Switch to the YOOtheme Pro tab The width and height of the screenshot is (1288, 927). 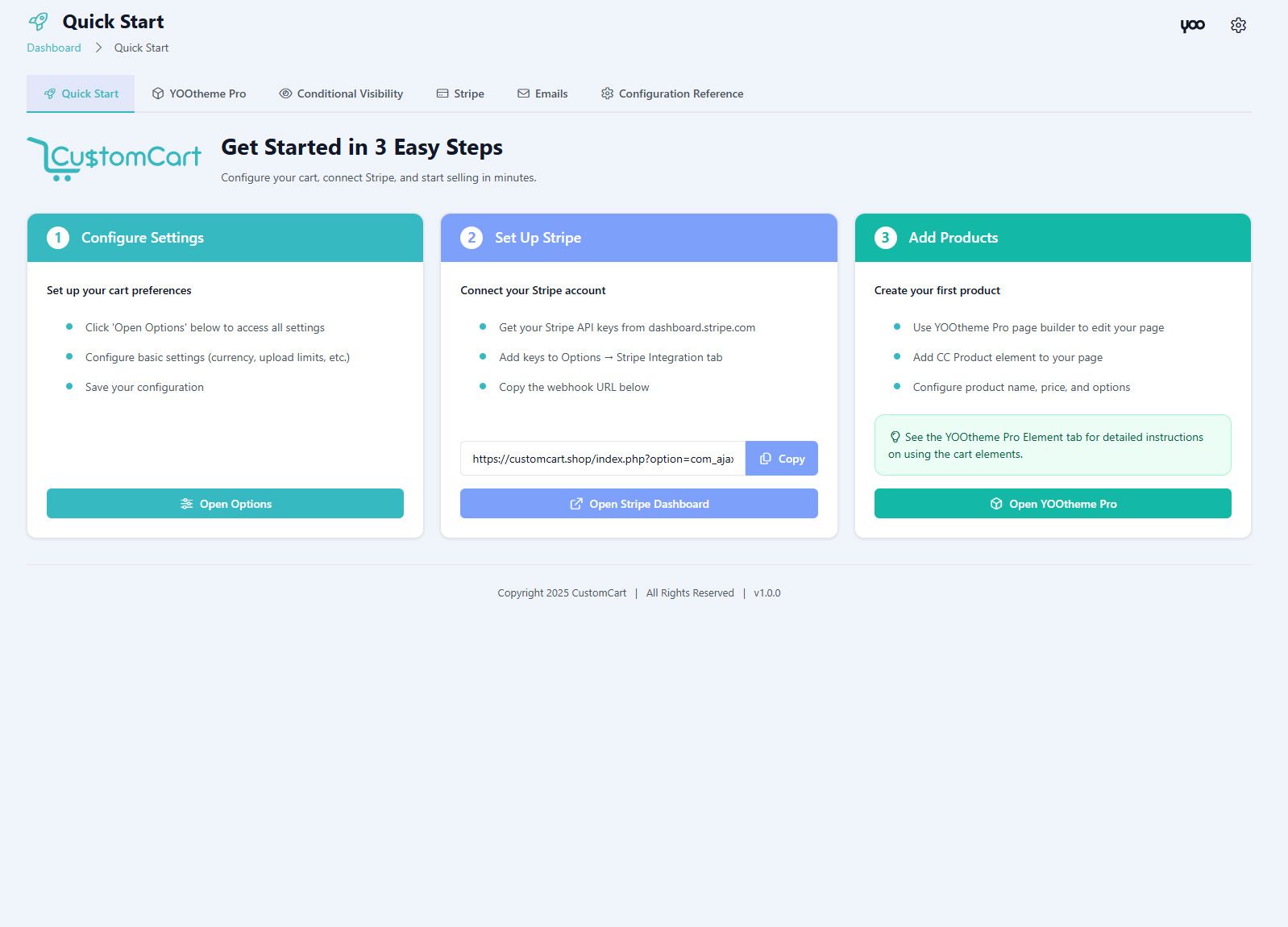(199, 94)
